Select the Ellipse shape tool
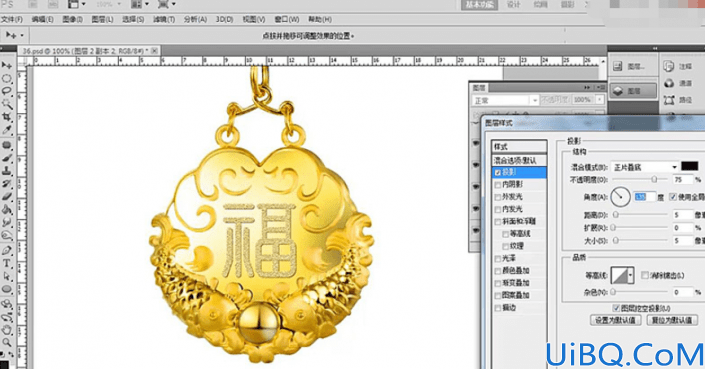This screenshot has height=369, width=705. [6, 289]
